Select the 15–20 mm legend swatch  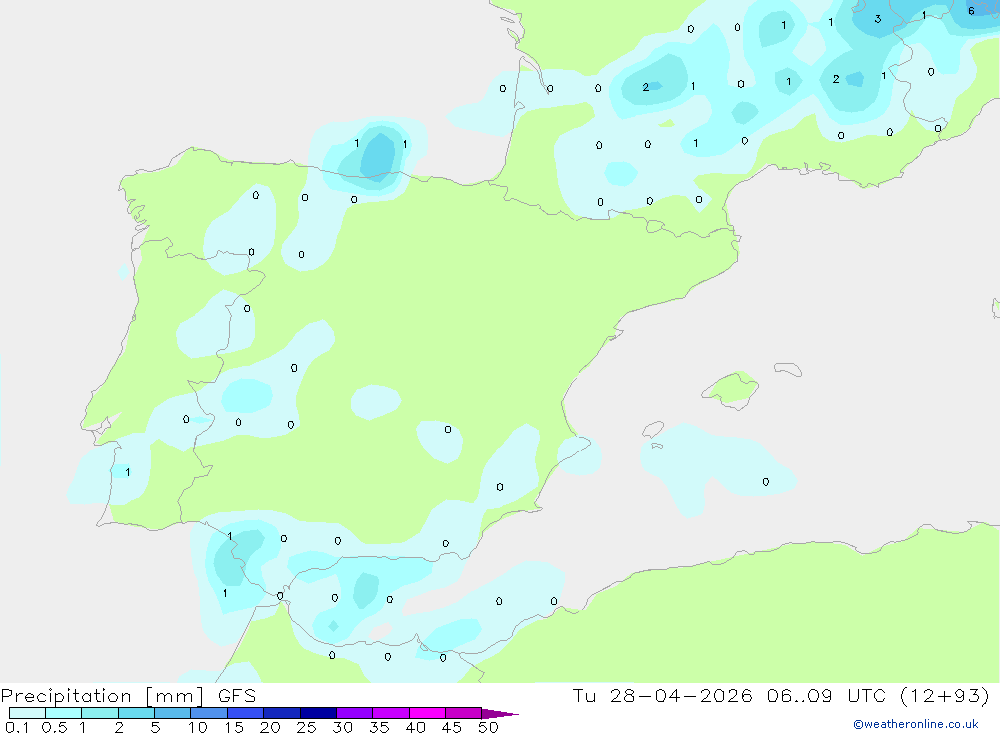click(x=246, y=713)
